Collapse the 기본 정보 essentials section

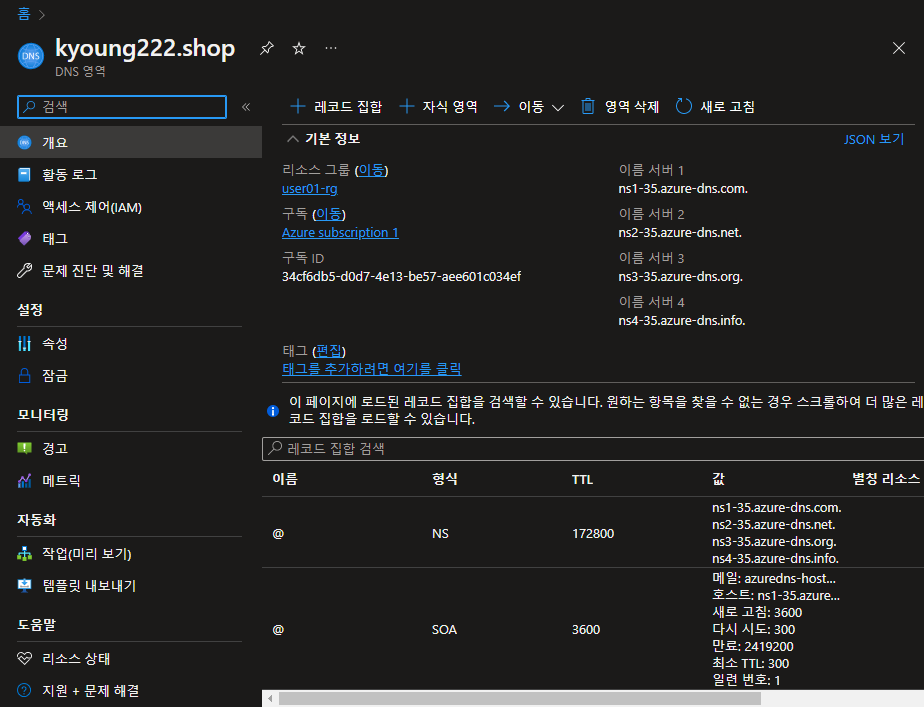click(x=324, y=139)
